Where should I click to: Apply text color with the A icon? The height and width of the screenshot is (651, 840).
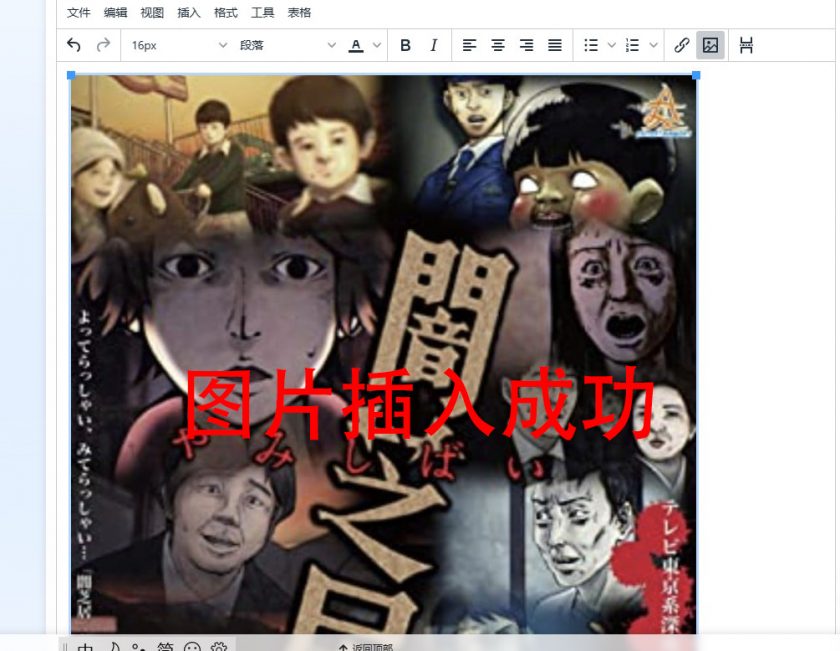(356, 46)
